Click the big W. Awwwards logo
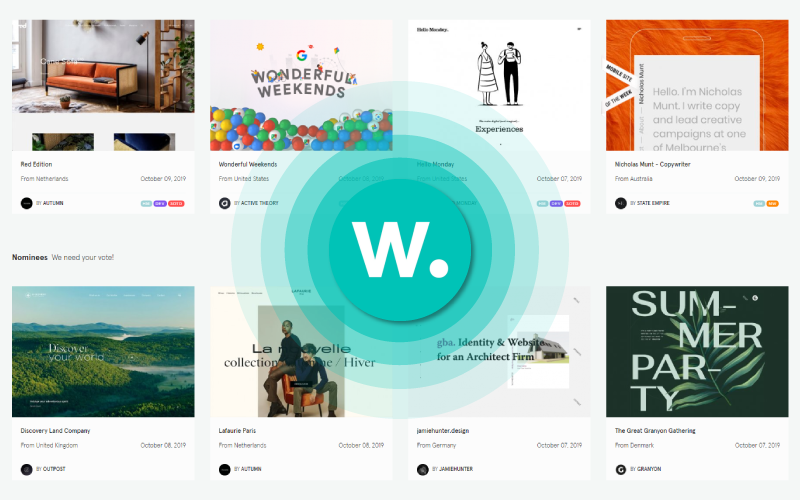This screenshot has height=500, width=800. (x=400, y=250)
